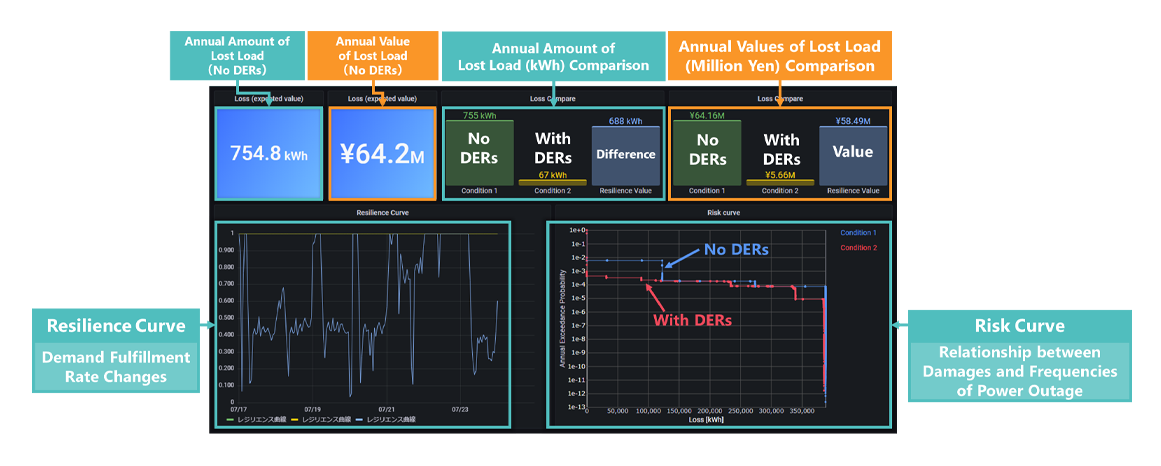Open the panel title menu above 754.8 kWh
The height and width of the screenshot is (466, 1161).
point(268,98)
